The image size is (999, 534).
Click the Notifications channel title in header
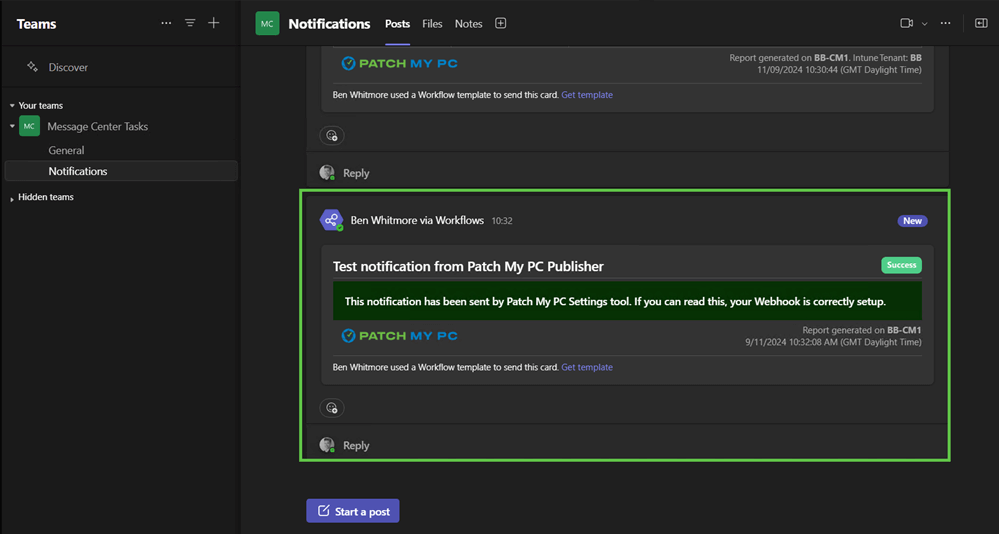329,24
